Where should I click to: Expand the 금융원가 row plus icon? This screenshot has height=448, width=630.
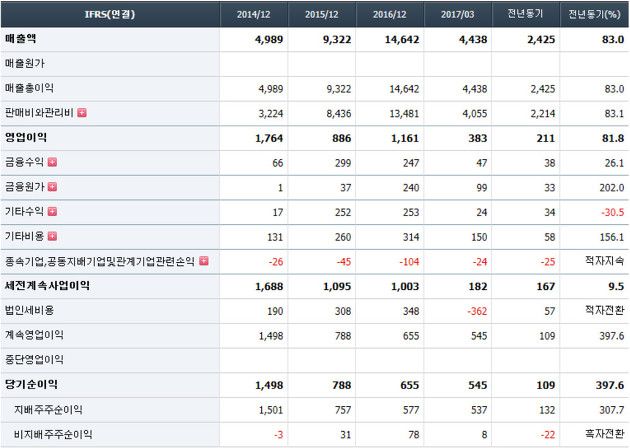52,187
